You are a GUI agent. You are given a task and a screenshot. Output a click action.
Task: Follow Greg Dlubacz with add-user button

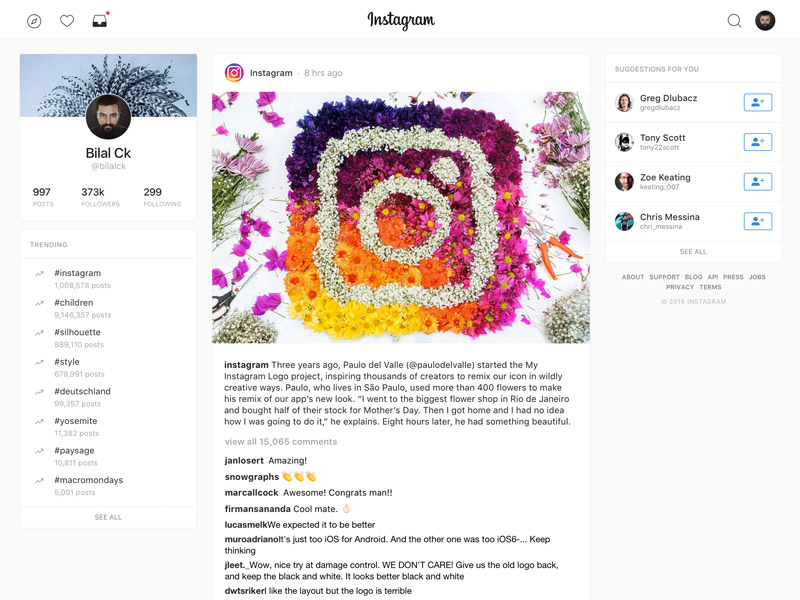tap(758, 102)
